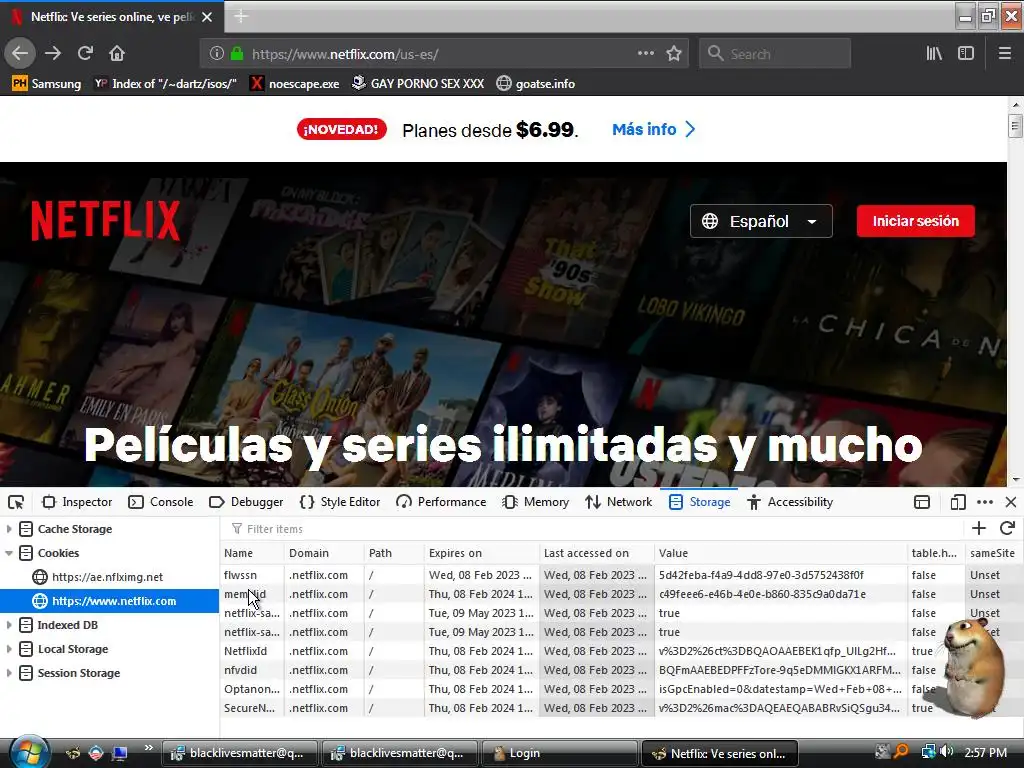The width and height of the screenshot is (1024, 768).
Task: Go back with the browser back arrow
Action: coord(20,53)
